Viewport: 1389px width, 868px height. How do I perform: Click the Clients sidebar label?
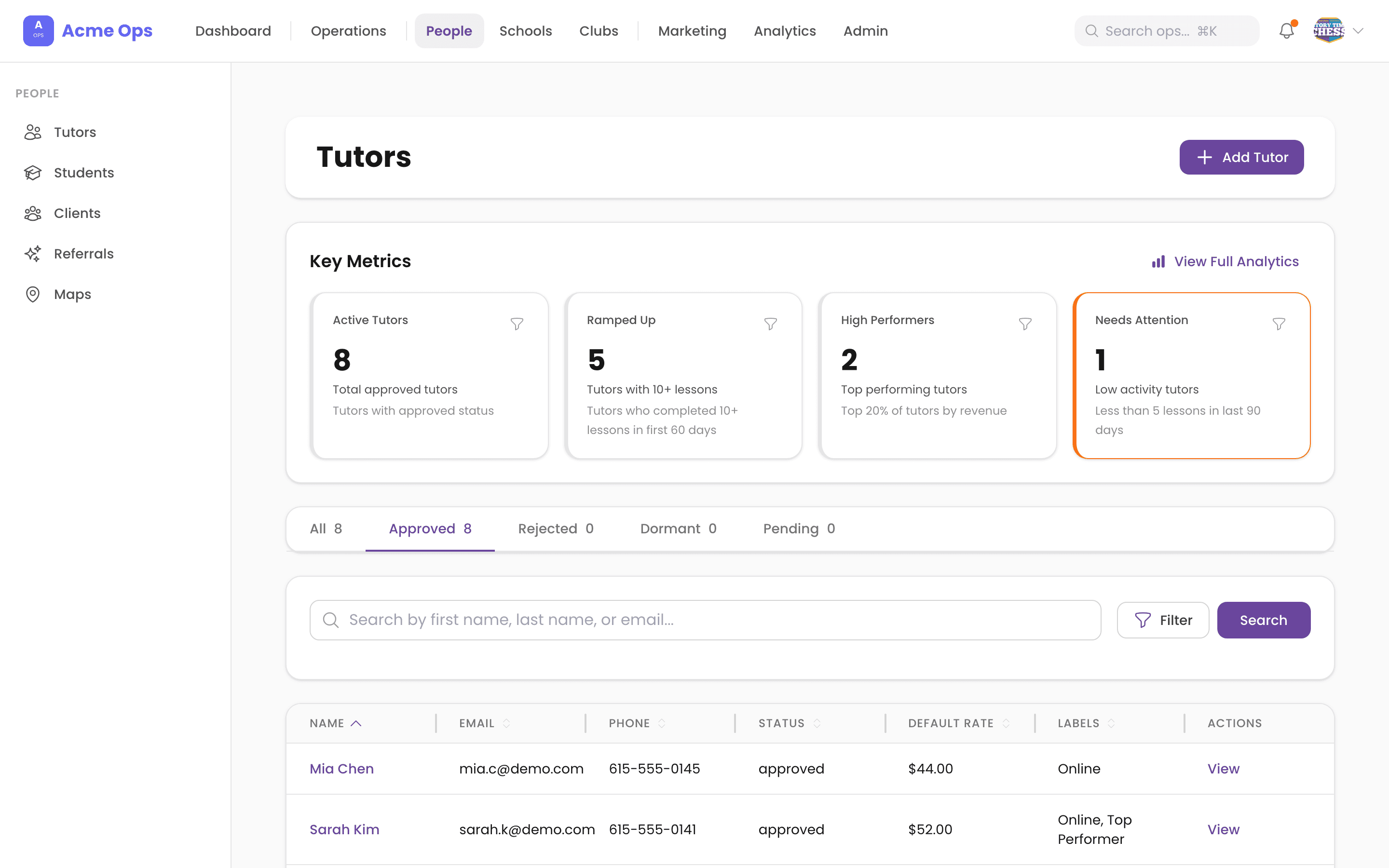pyautogui.click(x=77, y=214)
